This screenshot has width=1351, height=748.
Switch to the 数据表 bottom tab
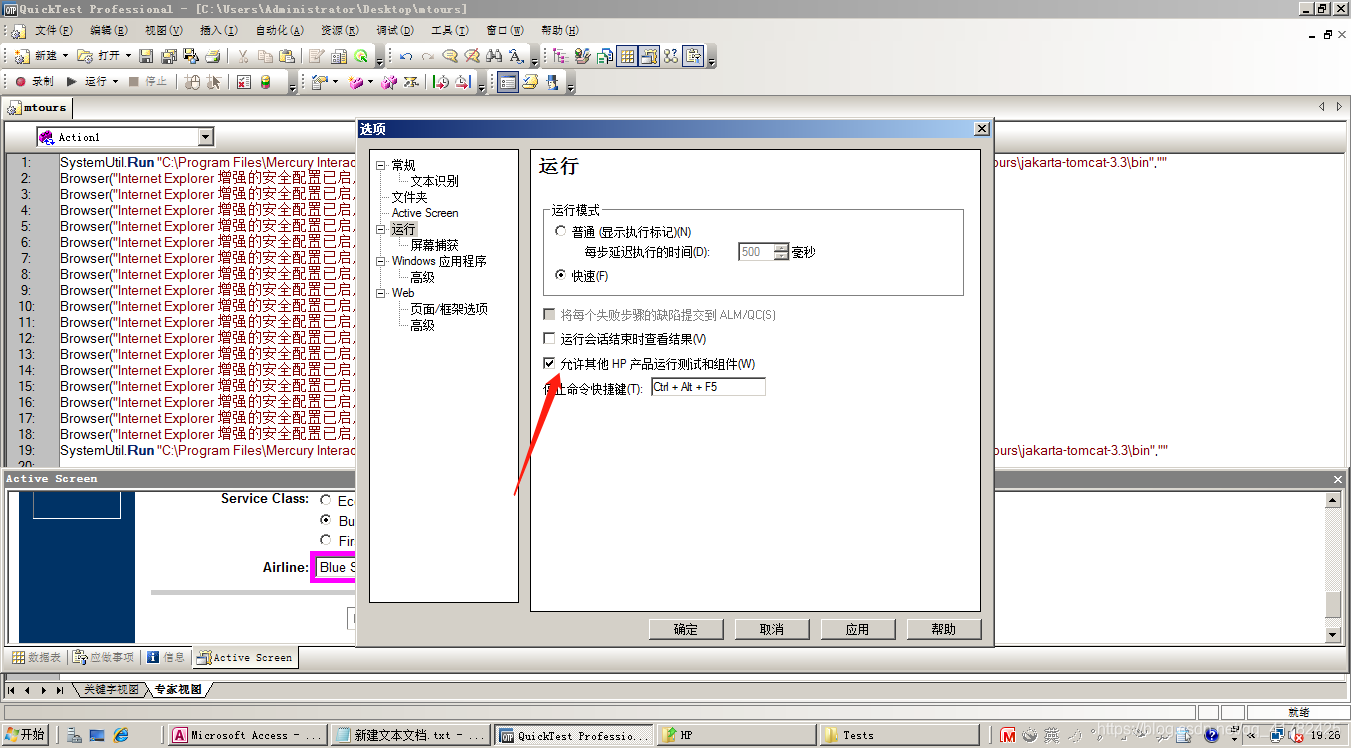click(36, 657)
